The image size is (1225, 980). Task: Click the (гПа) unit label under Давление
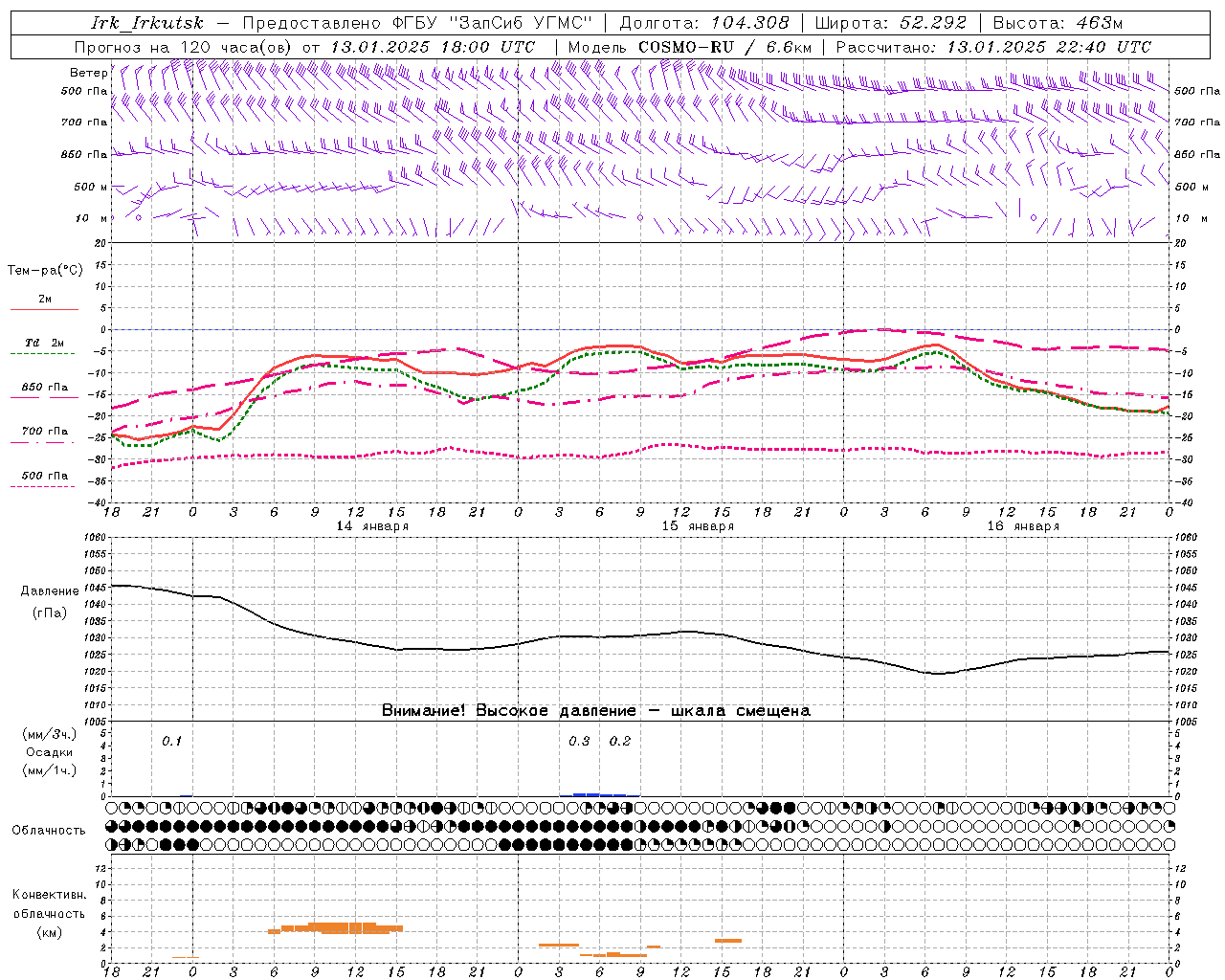pos(50,612)
